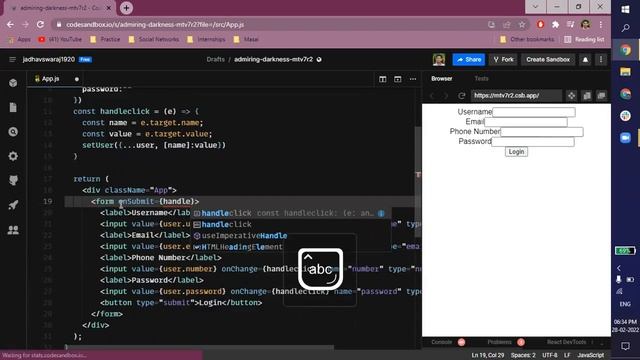Go back in Chrome
640x360 pixels.
pos(10,24)
